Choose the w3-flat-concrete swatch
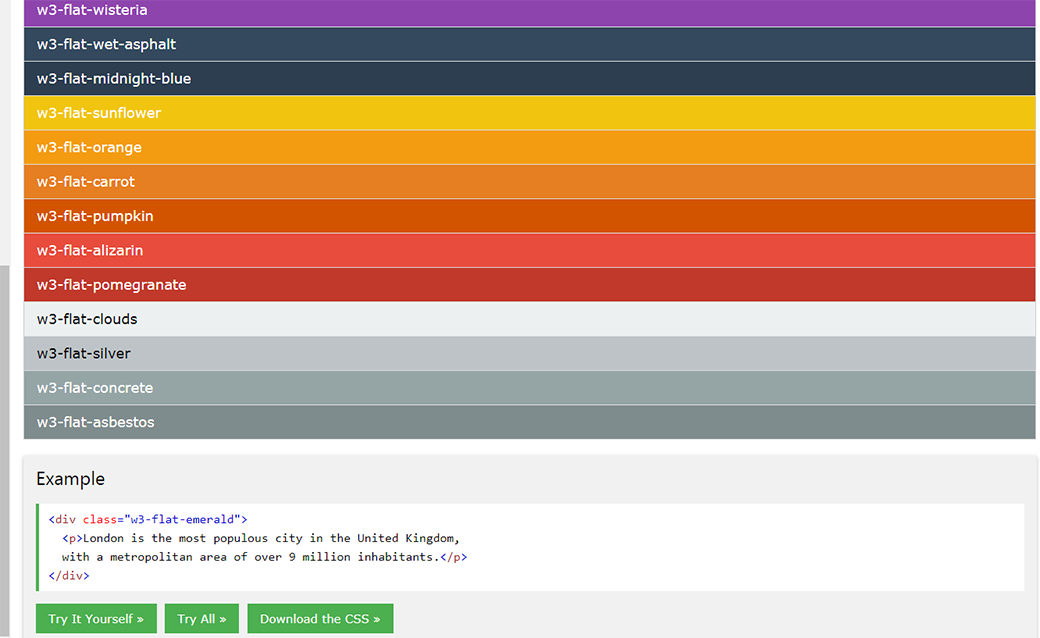Viewport: 1040px width, 638px height. click(x=529, y=388)
